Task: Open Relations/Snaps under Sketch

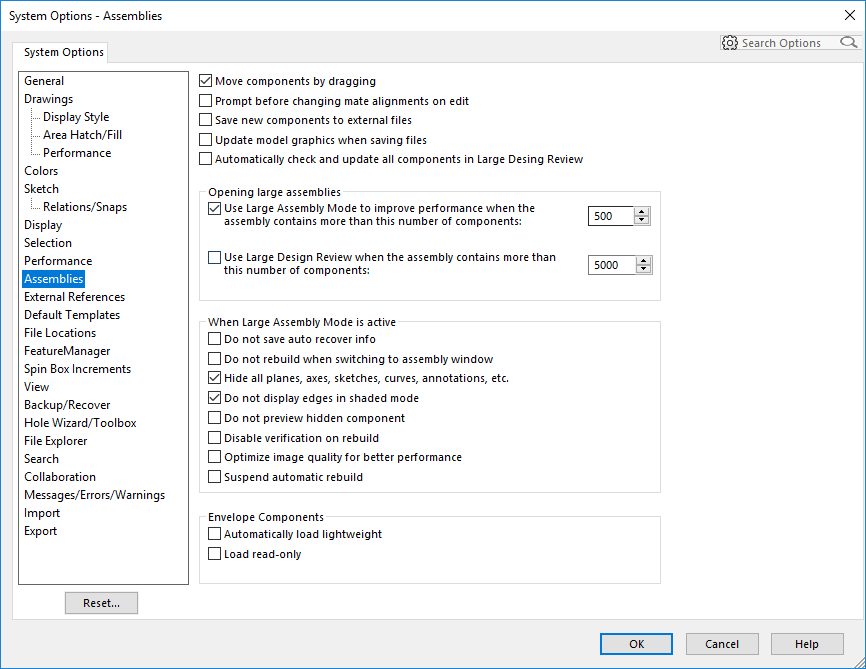Action: click(85, 207)
